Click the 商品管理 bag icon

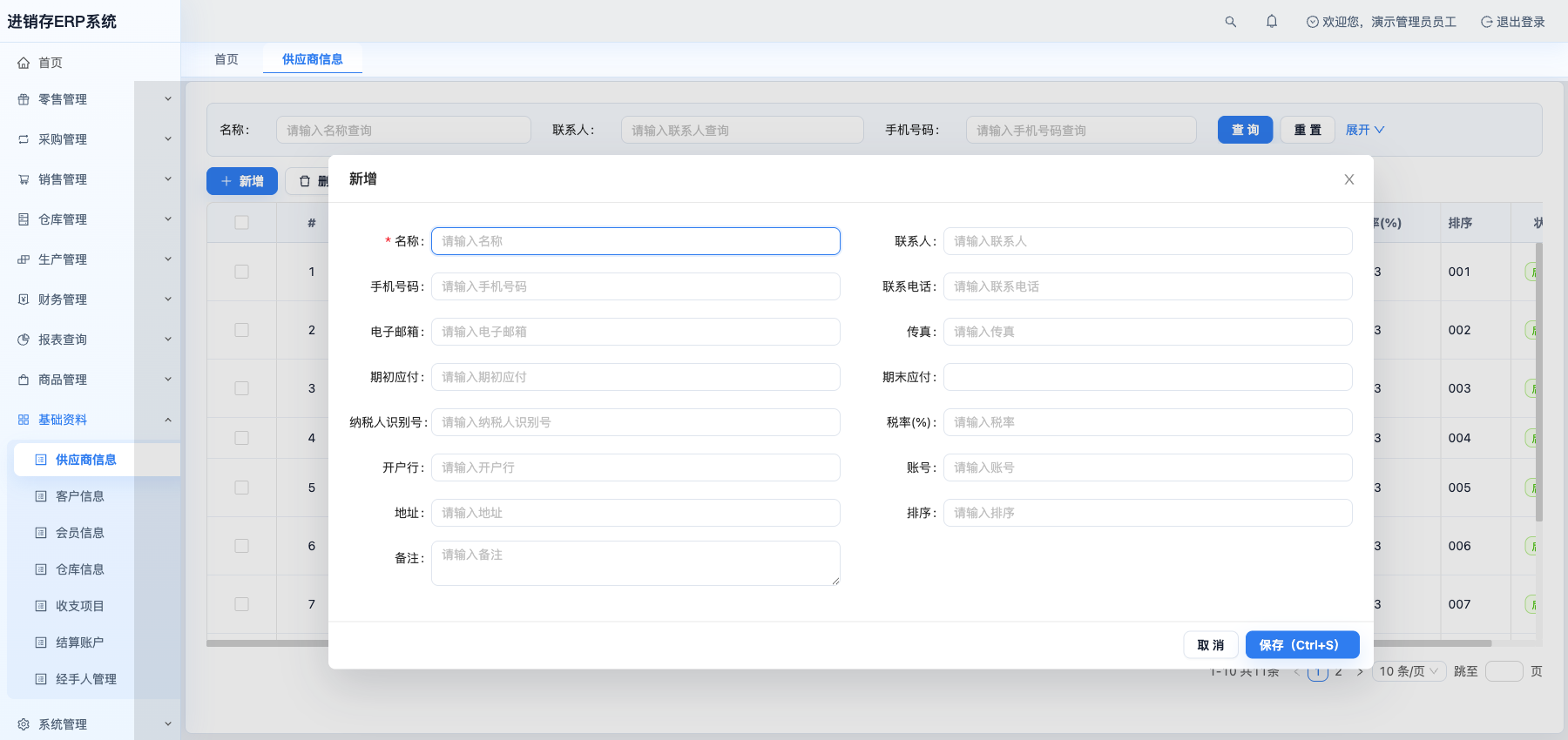24,380
